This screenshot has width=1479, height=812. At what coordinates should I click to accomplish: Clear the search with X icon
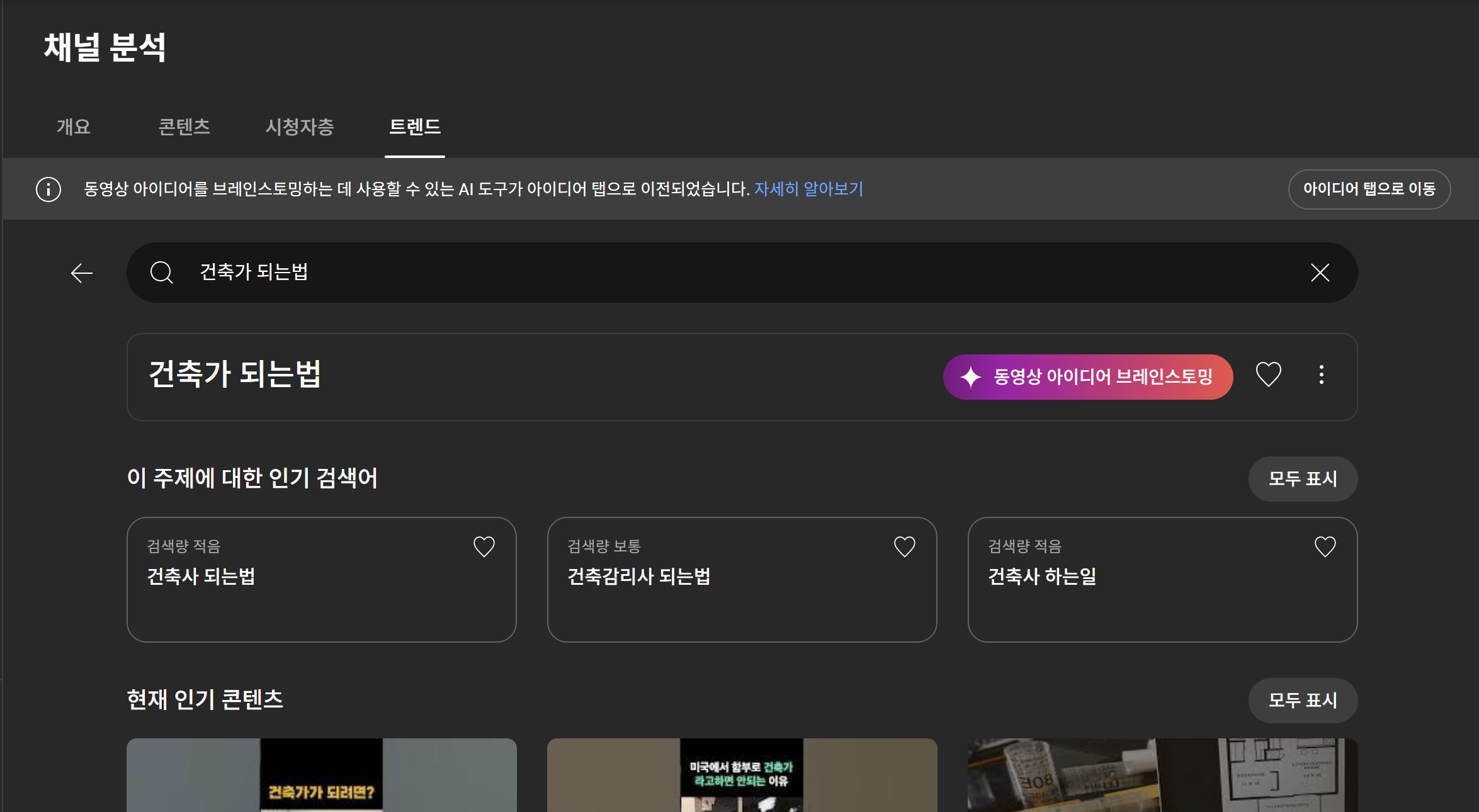(1320, 273)
